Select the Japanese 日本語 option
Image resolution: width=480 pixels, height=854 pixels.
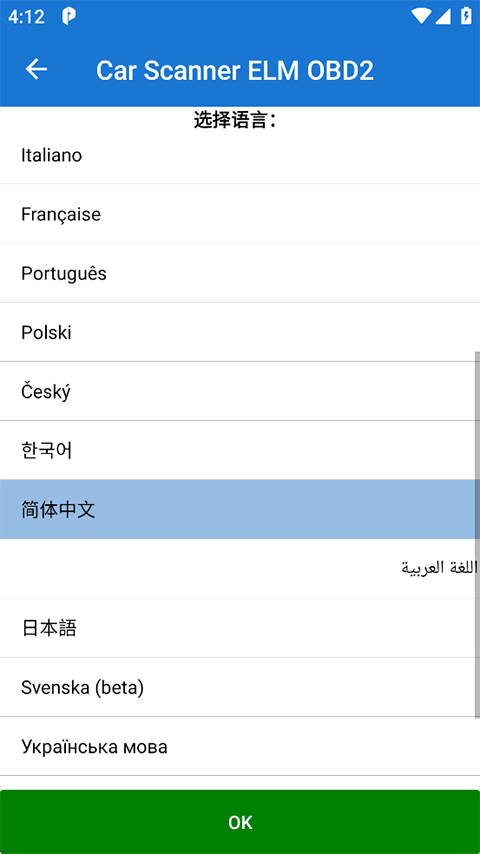(x=240, y=628)
